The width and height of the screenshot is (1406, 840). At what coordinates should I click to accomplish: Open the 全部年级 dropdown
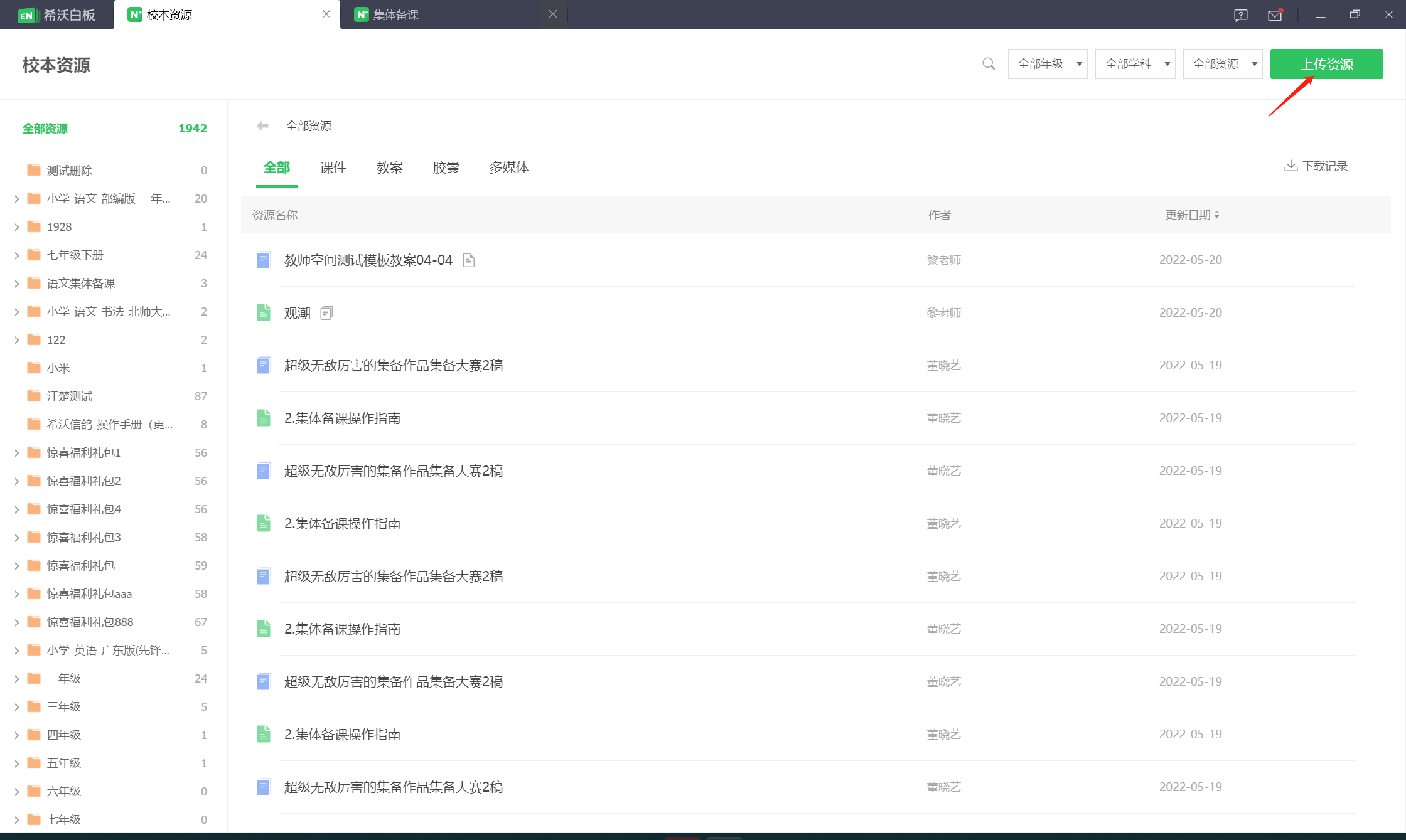(1048, 64)
